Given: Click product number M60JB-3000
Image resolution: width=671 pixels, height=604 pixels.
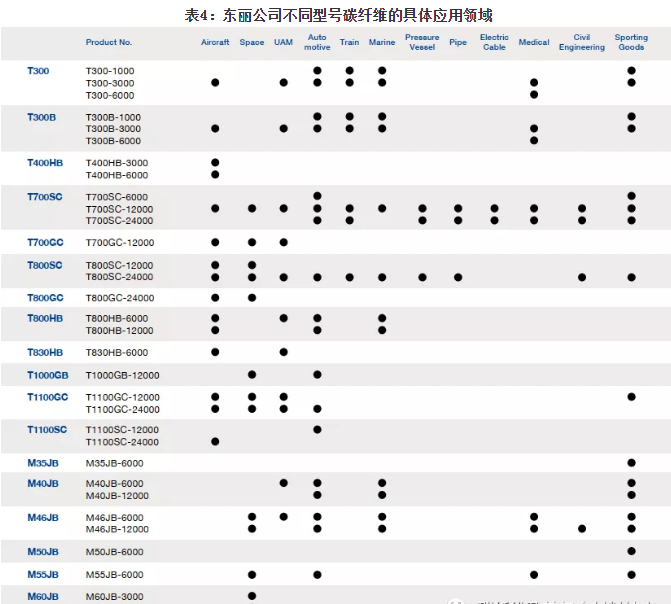Looking at the screenshot, I should (114, 596).
